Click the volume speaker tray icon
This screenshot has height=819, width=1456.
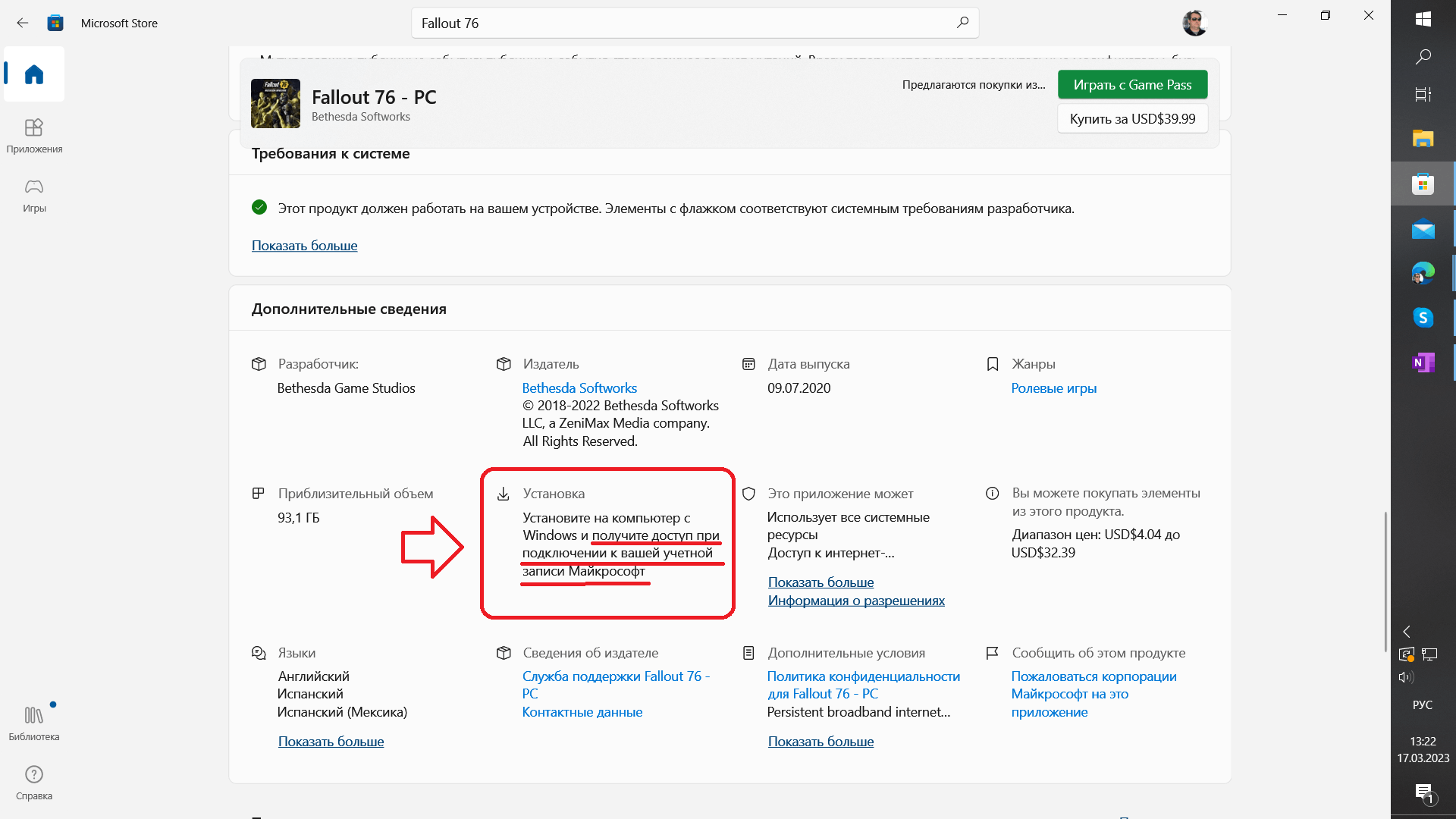[x=1407, y=677]
